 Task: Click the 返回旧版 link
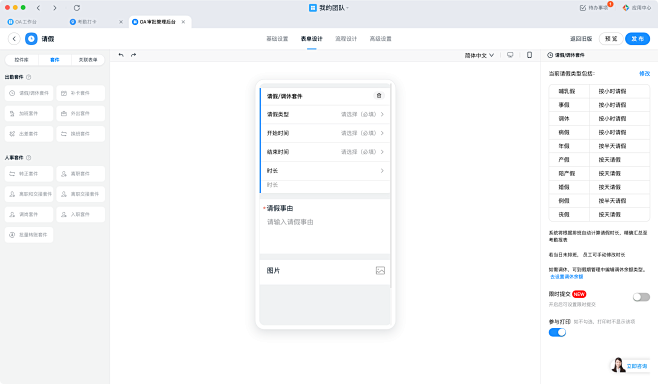pos(581,39)
